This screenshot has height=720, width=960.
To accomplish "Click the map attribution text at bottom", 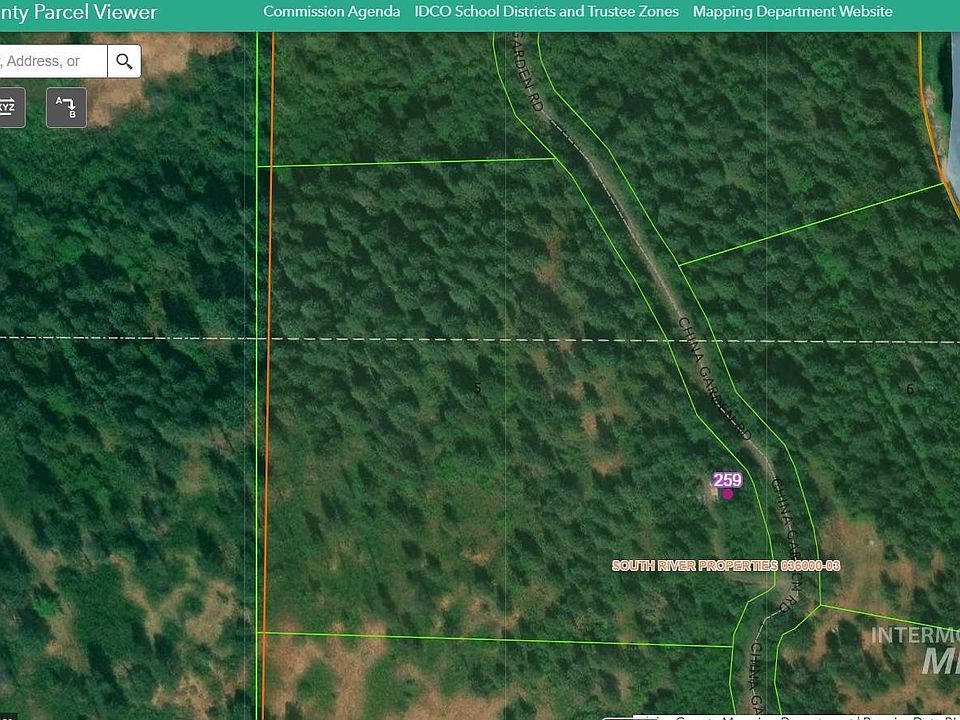I will click(800, 716).
